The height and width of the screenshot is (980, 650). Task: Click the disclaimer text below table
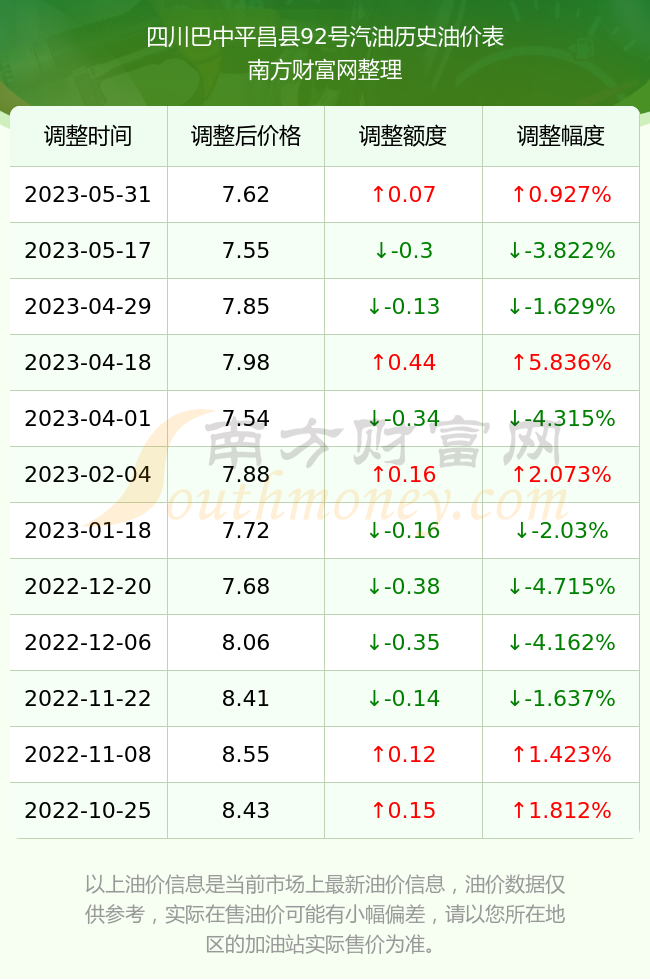point(325,914)
